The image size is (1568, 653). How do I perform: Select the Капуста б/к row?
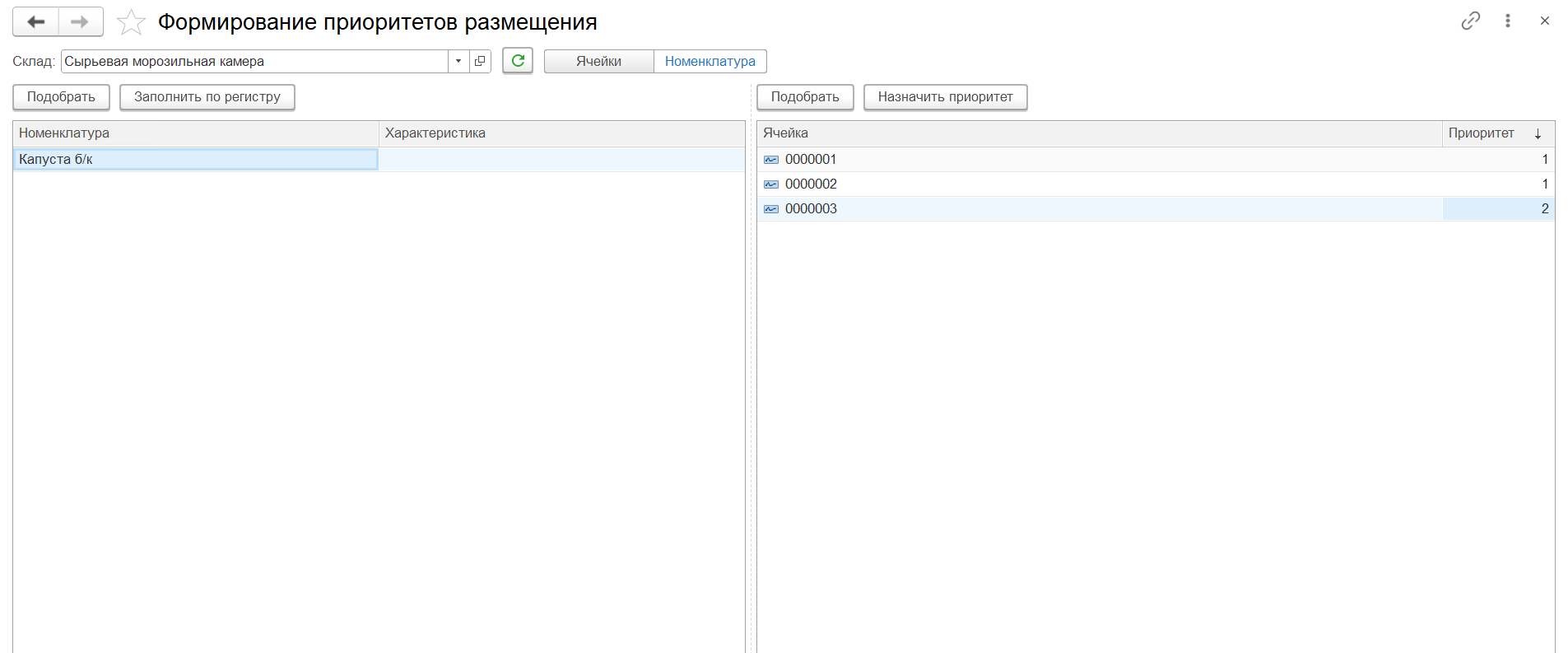click(195, 160)
